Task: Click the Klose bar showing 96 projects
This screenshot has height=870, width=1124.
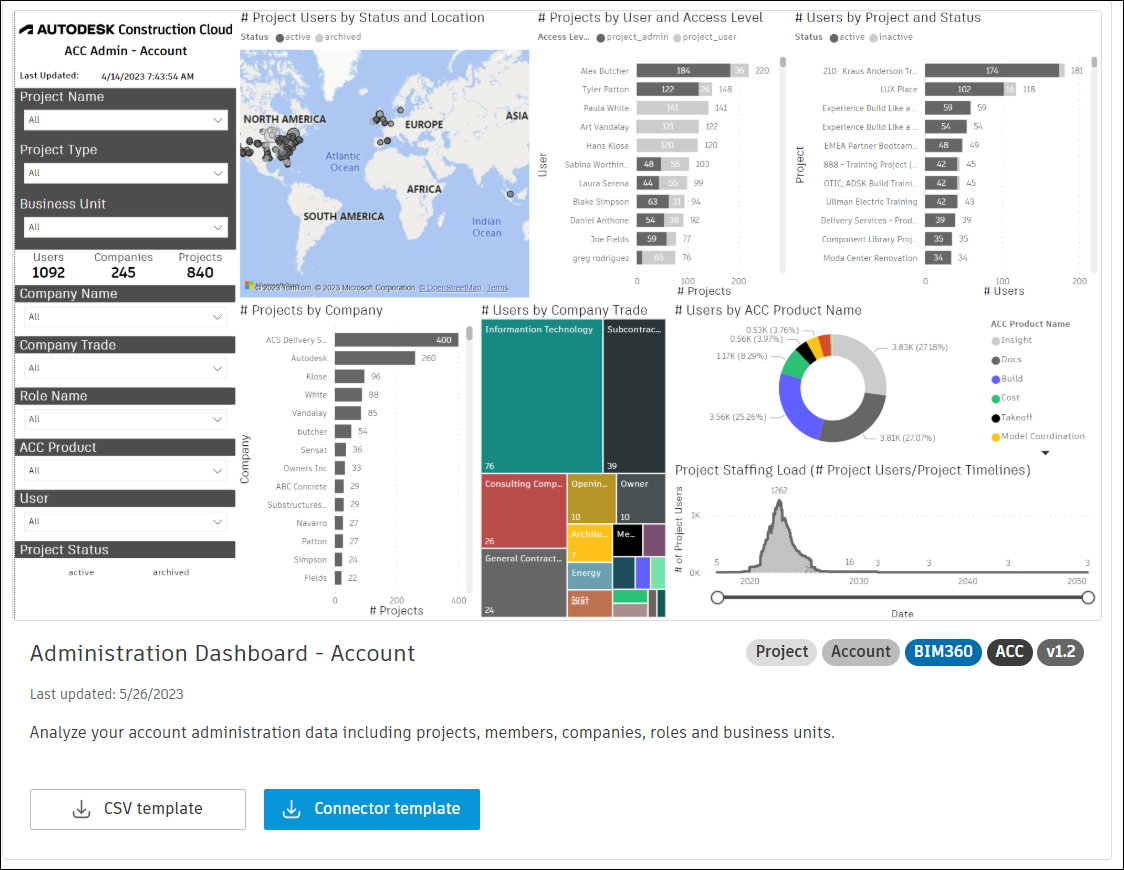Action: pos(350,376)
